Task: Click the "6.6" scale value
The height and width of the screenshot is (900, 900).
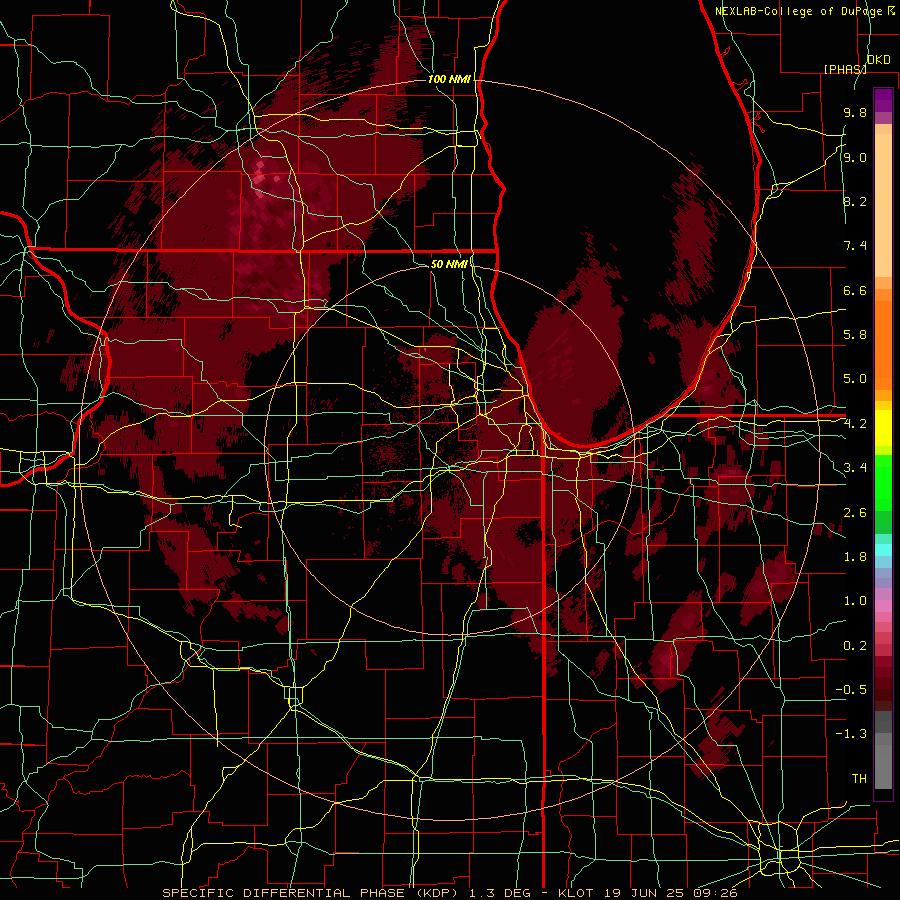Action: click(x=855, y=290)
